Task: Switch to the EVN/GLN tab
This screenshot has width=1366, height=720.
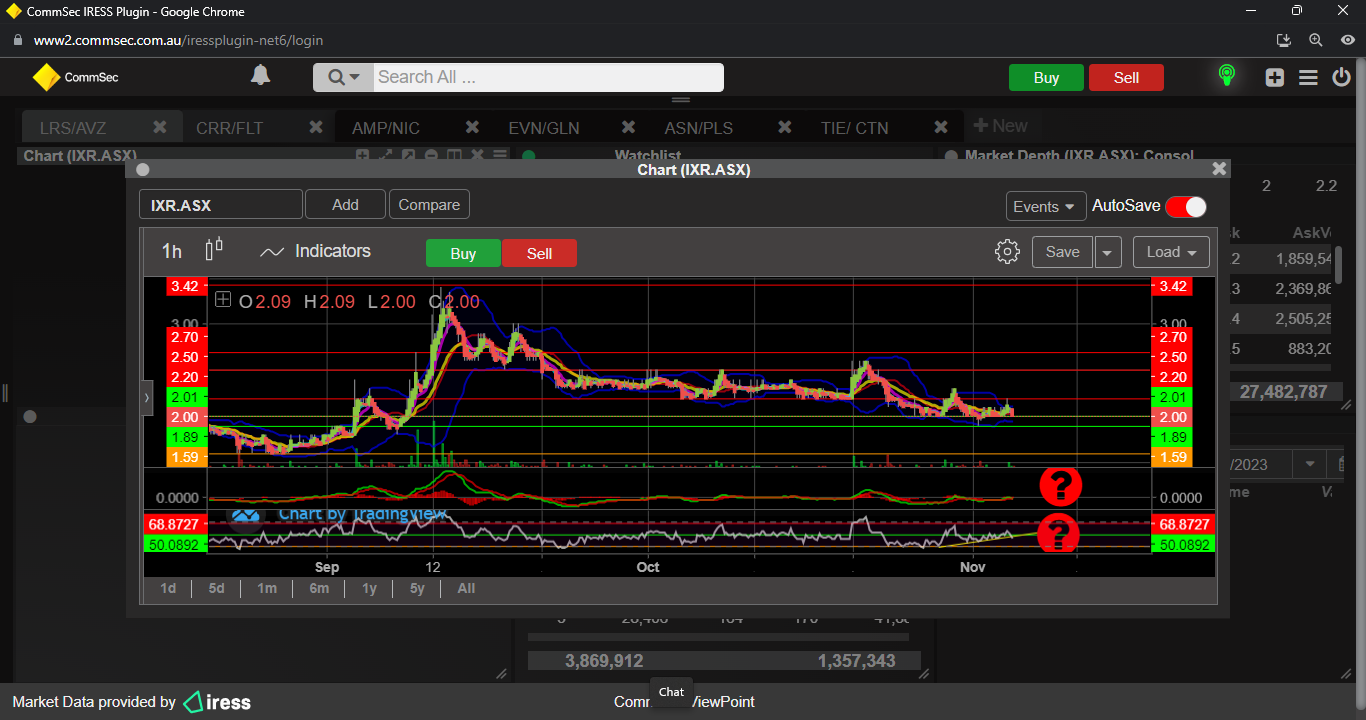Action: [544, 128]
